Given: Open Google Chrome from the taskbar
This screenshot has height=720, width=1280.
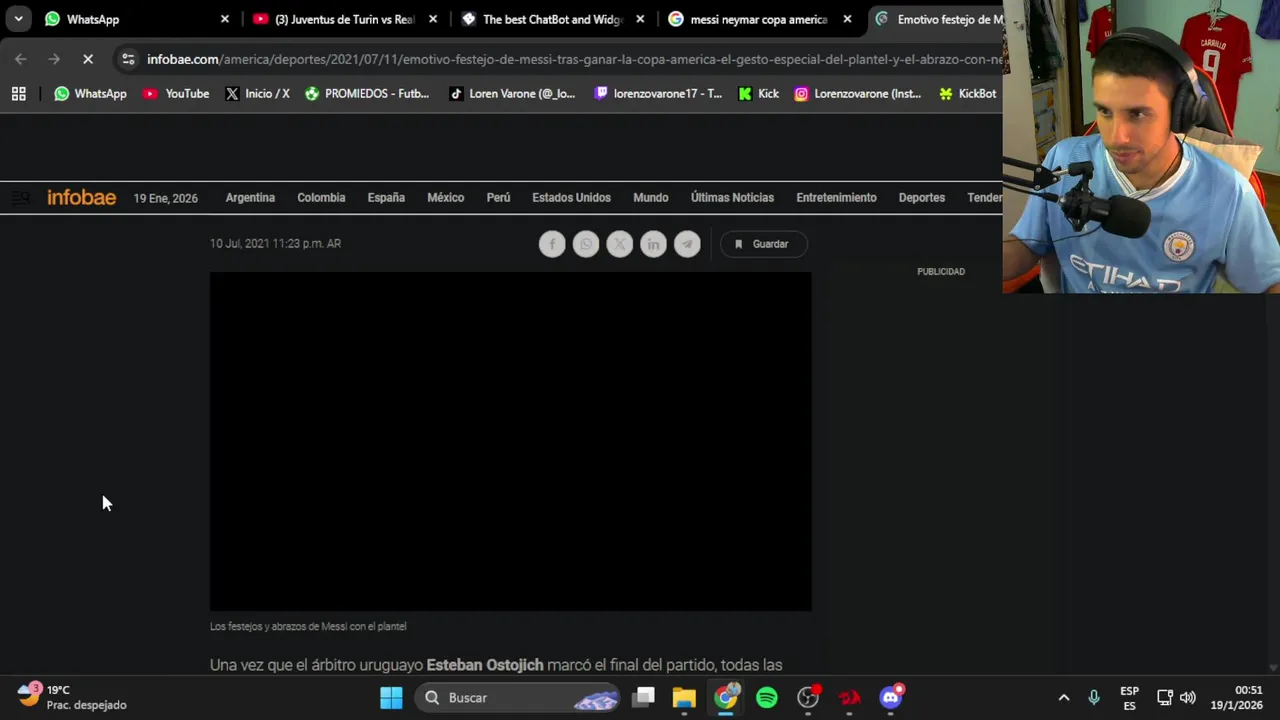Looking at the screenshot, I should coord(726,697).
